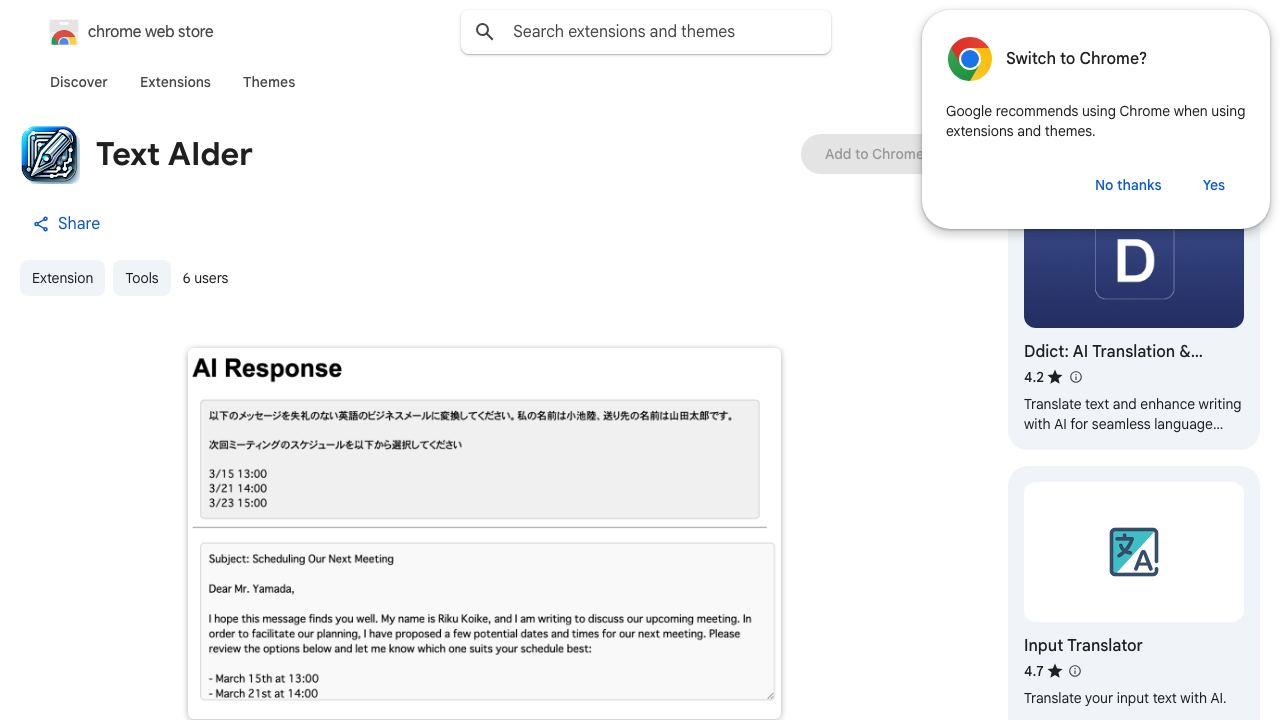Click the Translate your input text description
Viewport: 1280px width, 720px height.
[x=1125, y=698]
